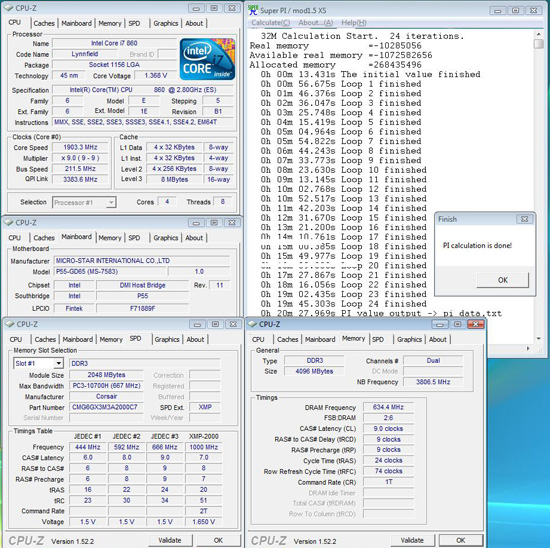Click CPU-Z icon in top window title bar
550x548 pixels.
pyautogui.click(x=9, y=8)
